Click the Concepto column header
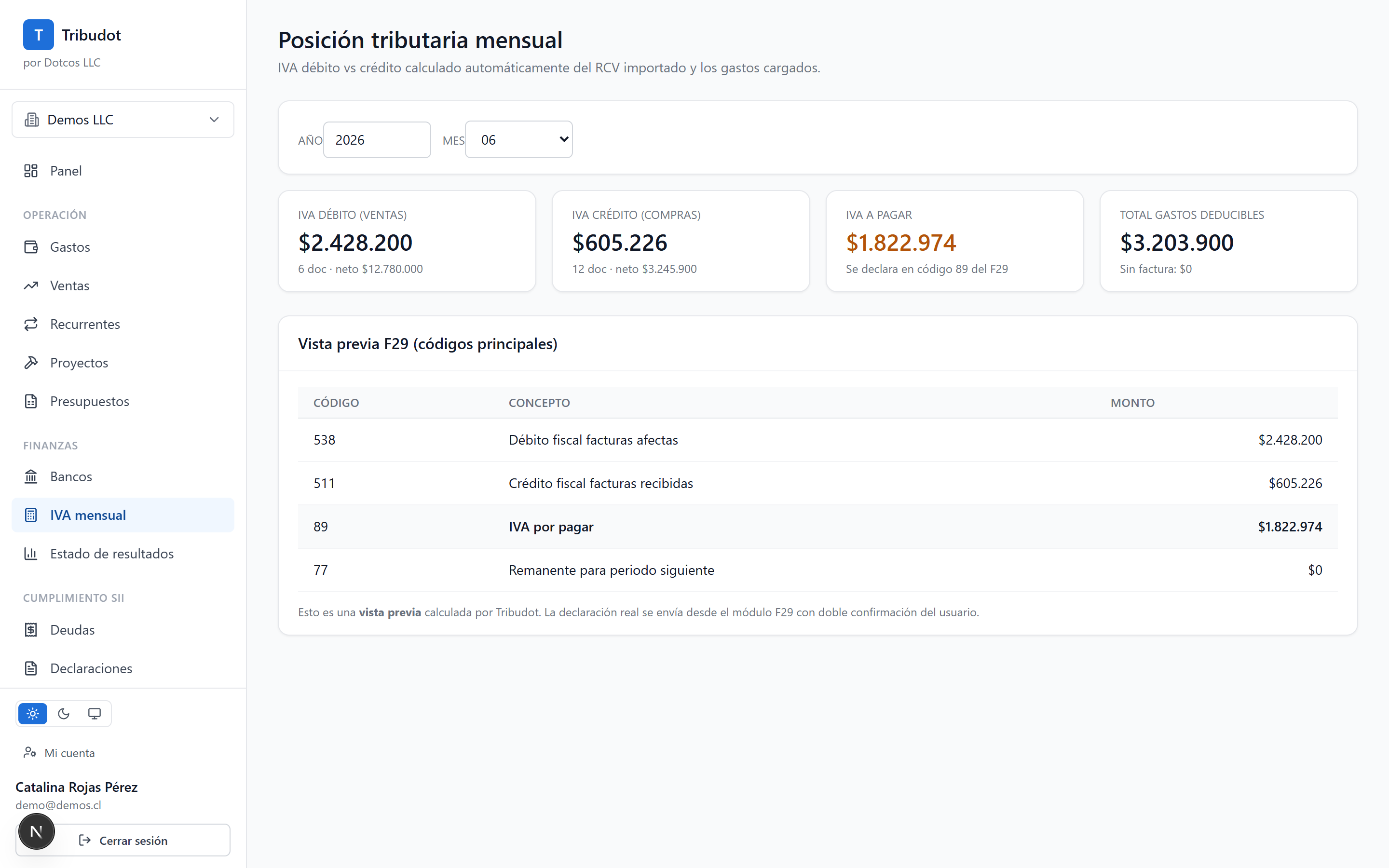The width and height of the screenshot is (1389, 868). click(x=539, y=403)
